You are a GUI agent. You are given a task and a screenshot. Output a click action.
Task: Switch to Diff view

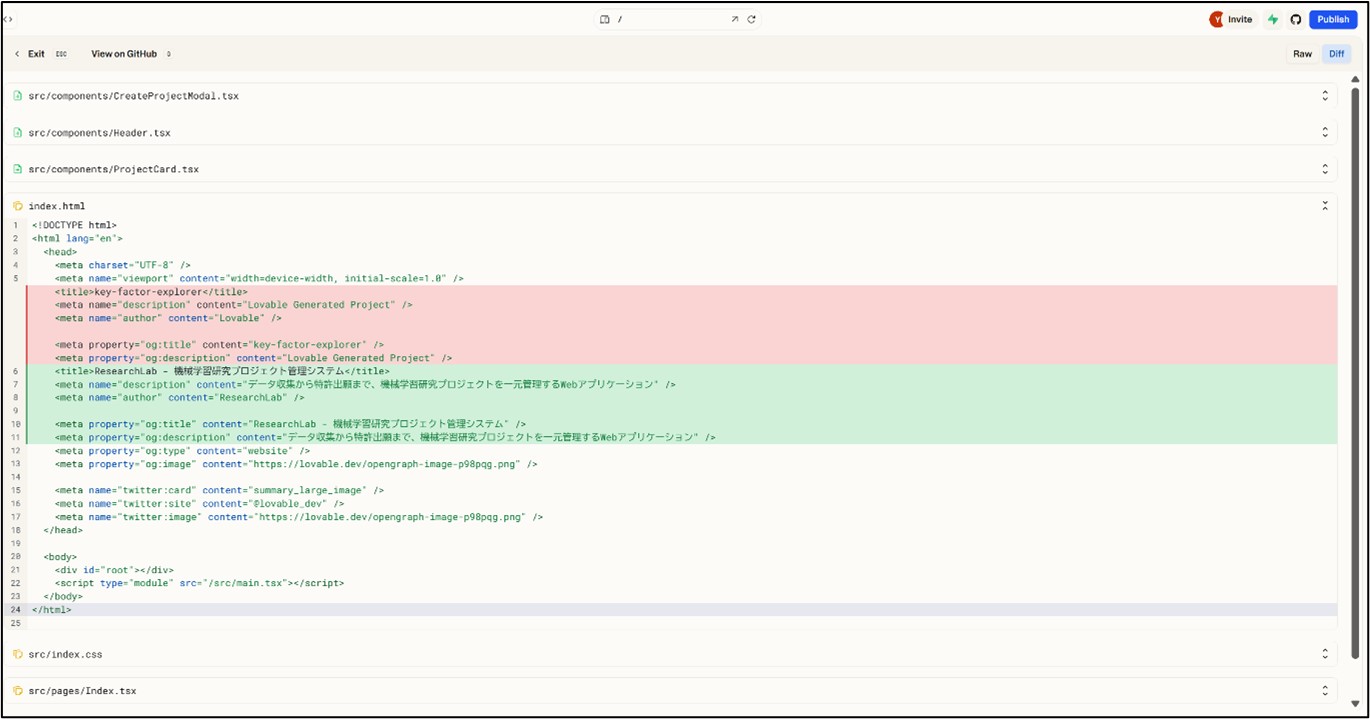coord(1336,54)
